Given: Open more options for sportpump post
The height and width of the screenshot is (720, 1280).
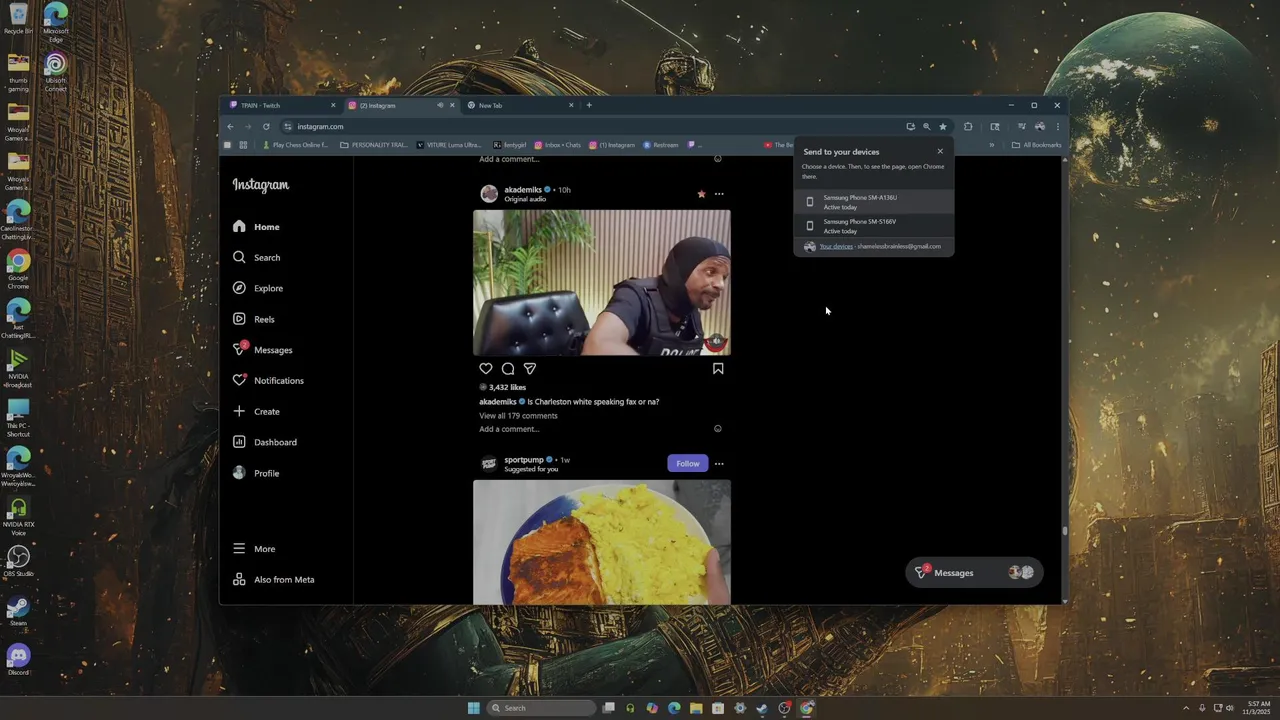Looking at the screenshot, I should [x=719, y=464].
